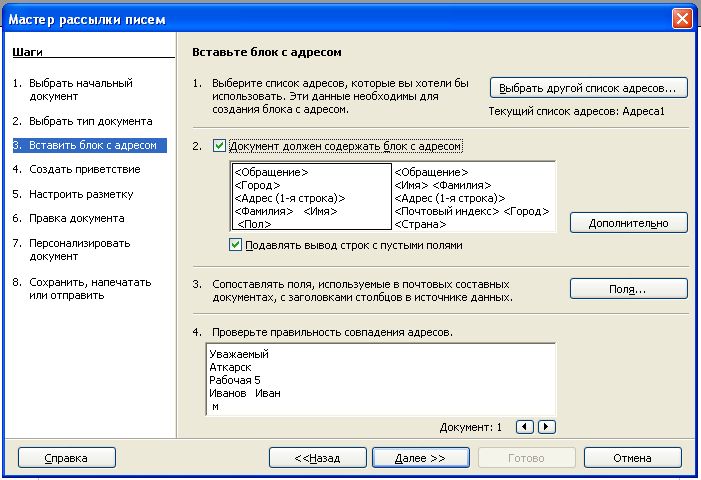The image size is (701, 480).
Task: Show previous address block preview document
Action: click(x=525, y=427)
